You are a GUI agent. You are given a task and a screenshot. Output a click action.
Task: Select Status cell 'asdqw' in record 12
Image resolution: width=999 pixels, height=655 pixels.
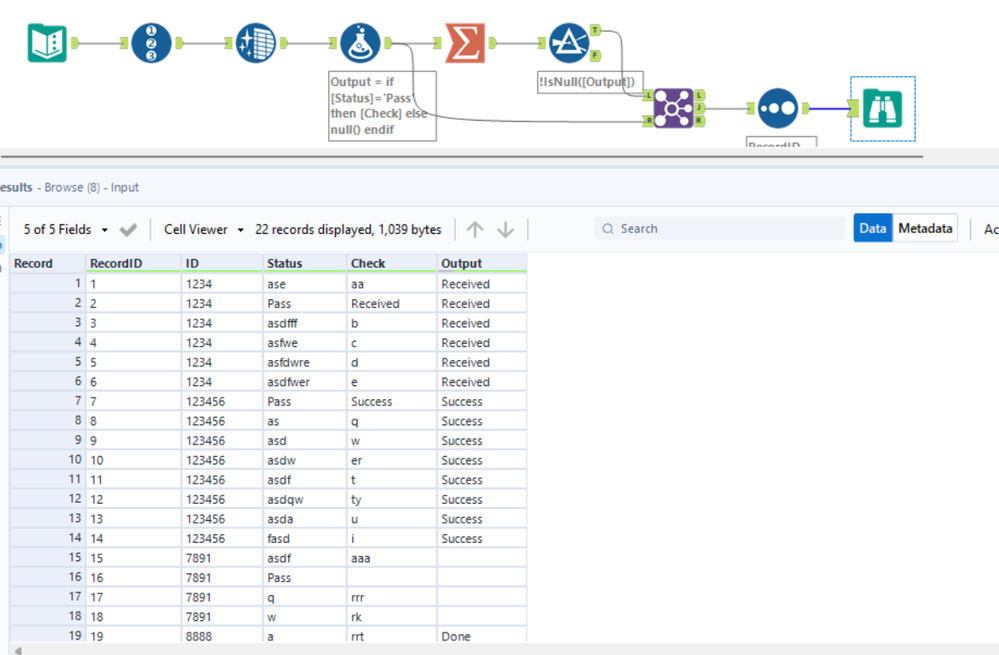tap(305, 500)
